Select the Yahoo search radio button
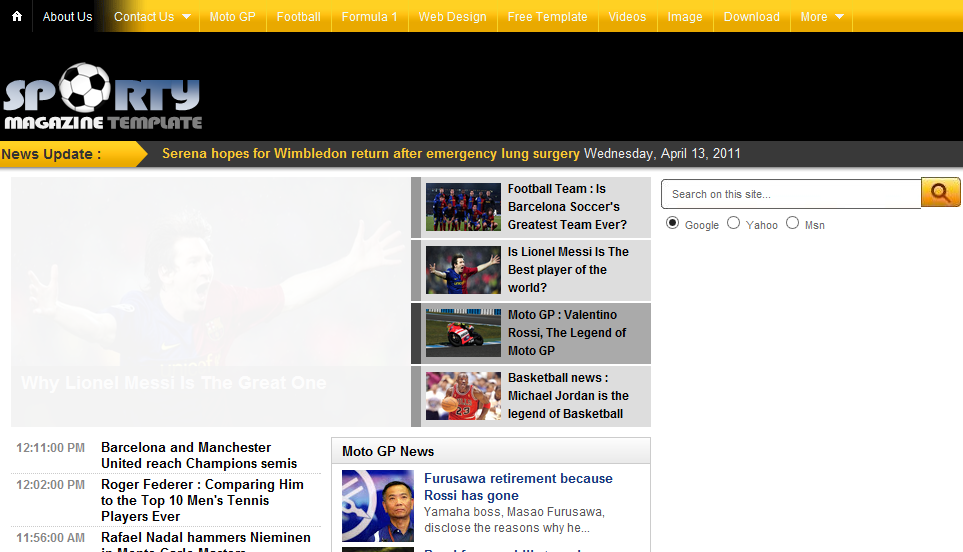963x552 pixels. pos(733,223)
